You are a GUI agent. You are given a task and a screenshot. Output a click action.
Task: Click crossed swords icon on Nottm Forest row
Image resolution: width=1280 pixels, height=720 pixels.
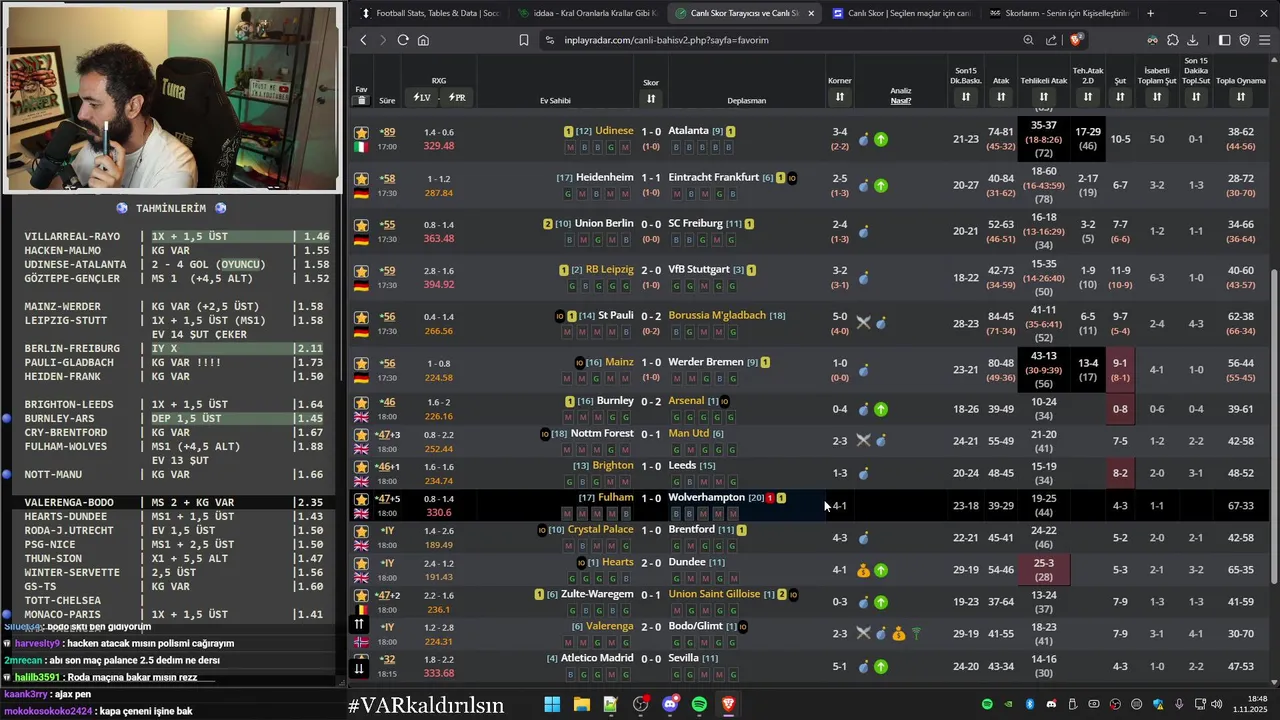pos(864,441)
